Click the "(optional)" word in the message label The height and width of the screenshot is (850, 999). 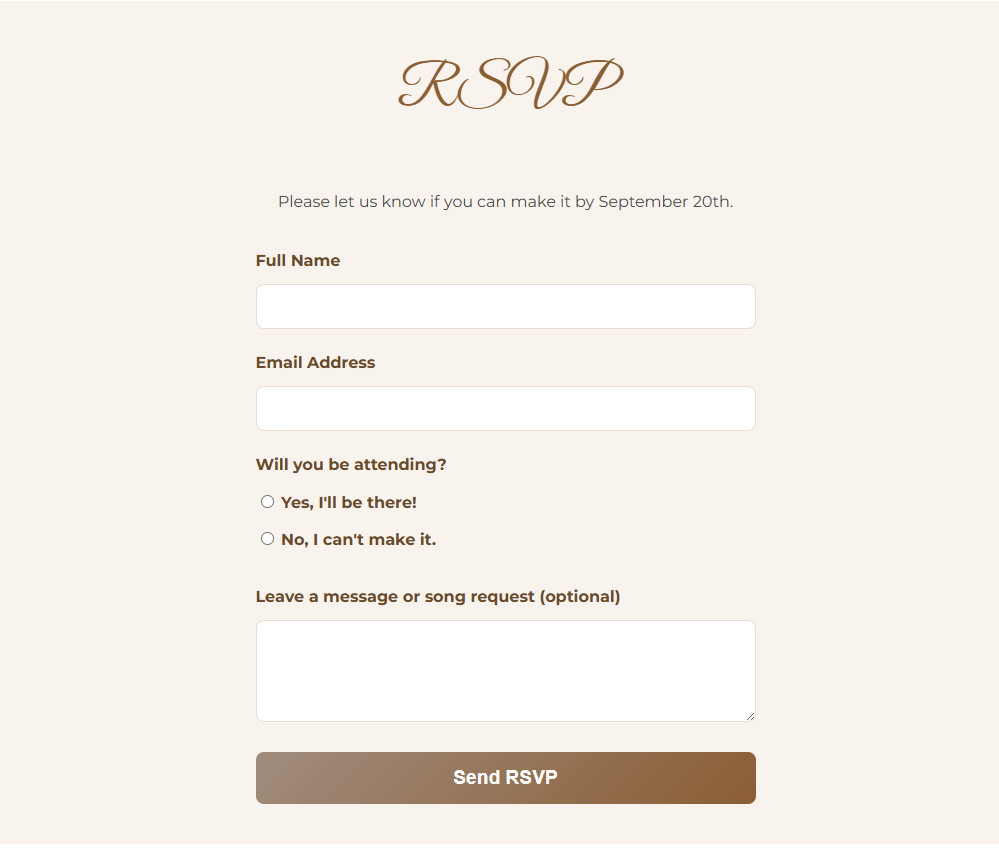tap(580, 597)
